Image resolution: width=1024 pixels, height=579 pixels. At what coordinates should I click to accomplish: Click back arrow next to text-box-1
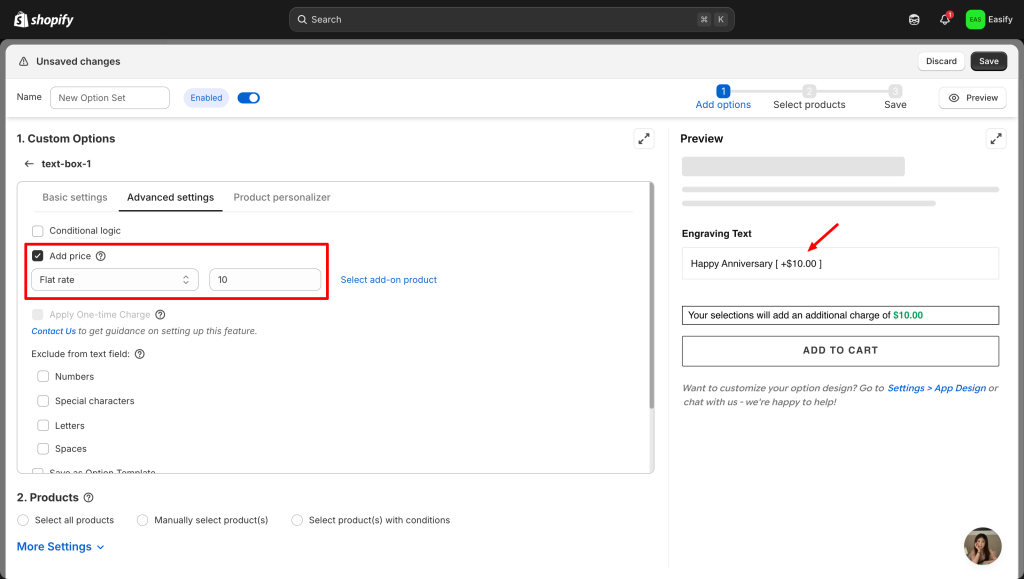[x=29, y=164]
